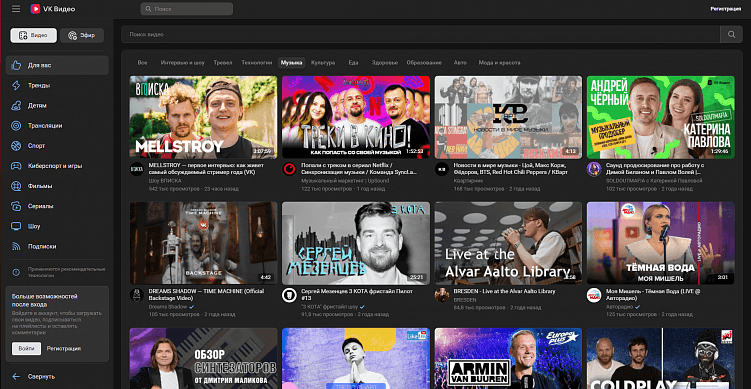Open the Тренды lightning icon
Screen dimensions: 751x389
16,85
